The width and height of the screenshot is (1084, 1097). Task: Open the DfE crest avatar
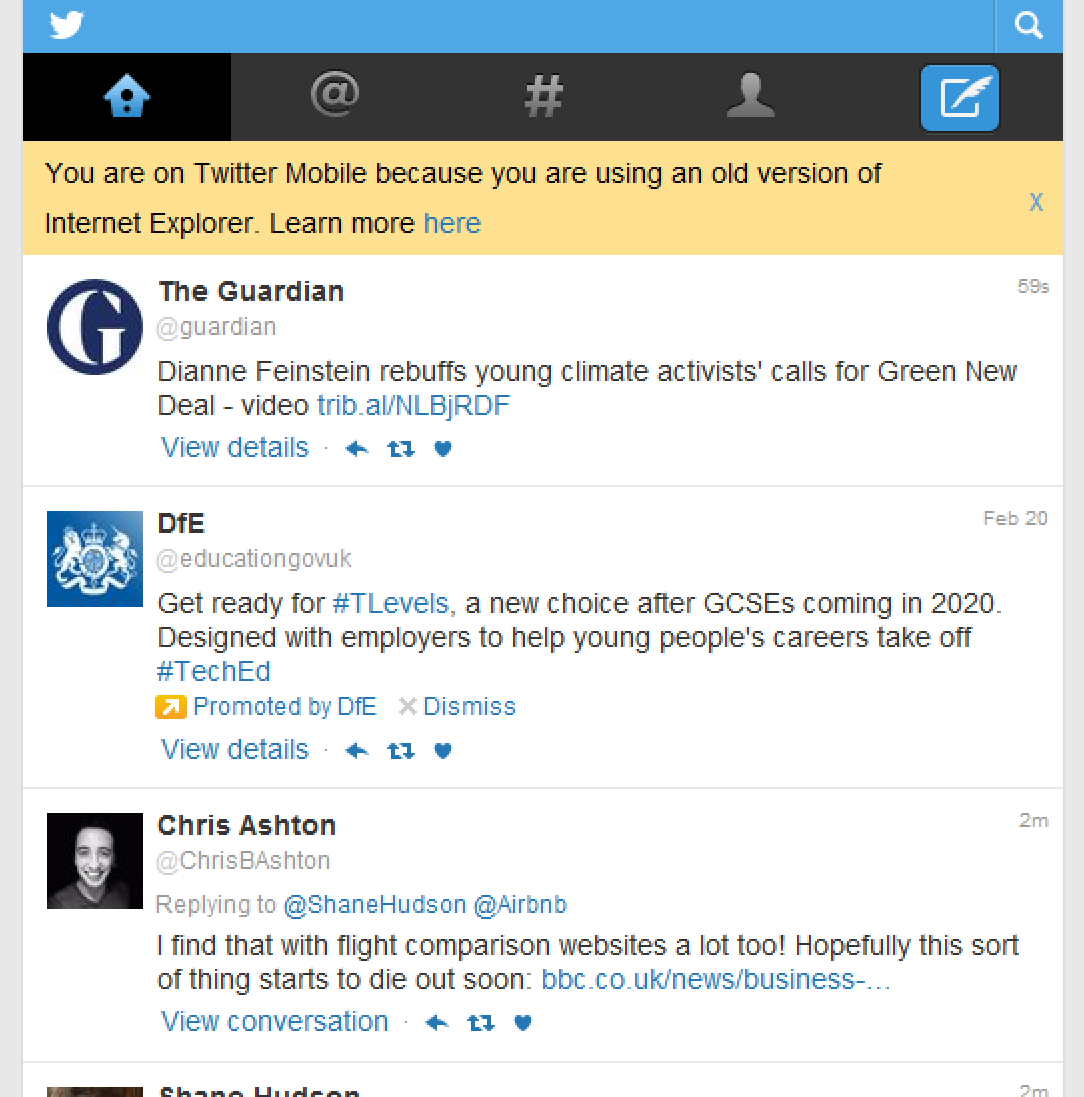tap(94, 558)
